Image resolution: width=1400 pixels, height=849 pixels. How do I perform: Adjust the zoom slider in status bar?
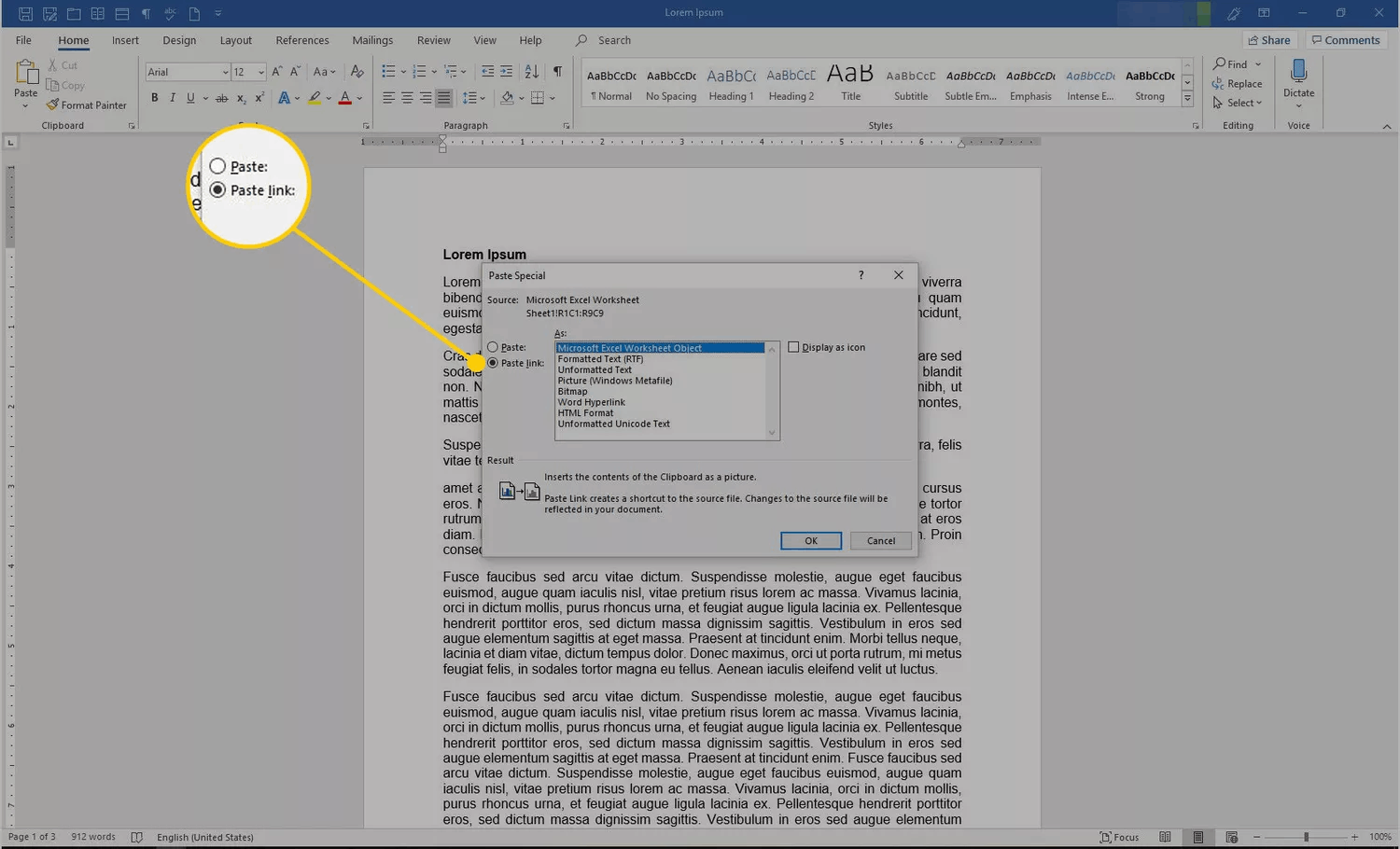coord(1306,837)
